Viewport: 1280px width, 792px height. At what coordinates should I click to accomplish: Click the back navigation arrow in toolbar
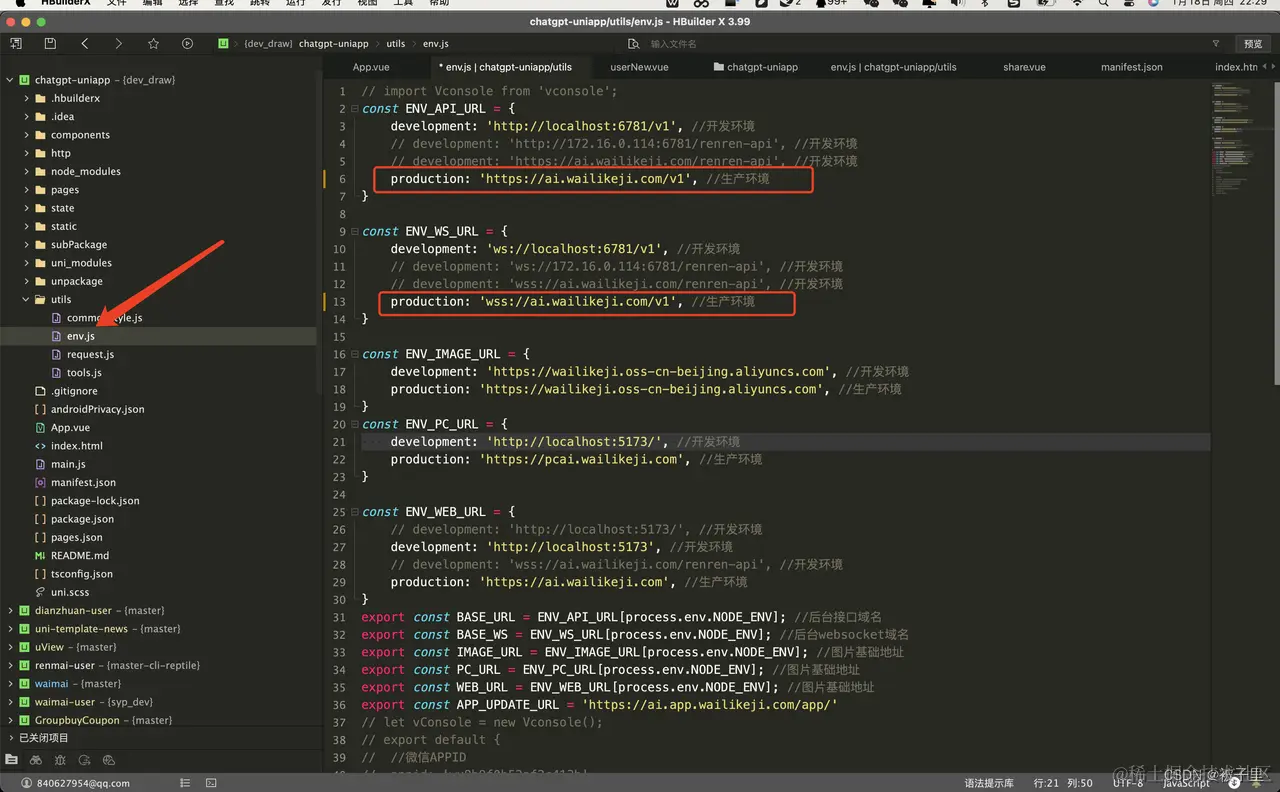(85, 44)
